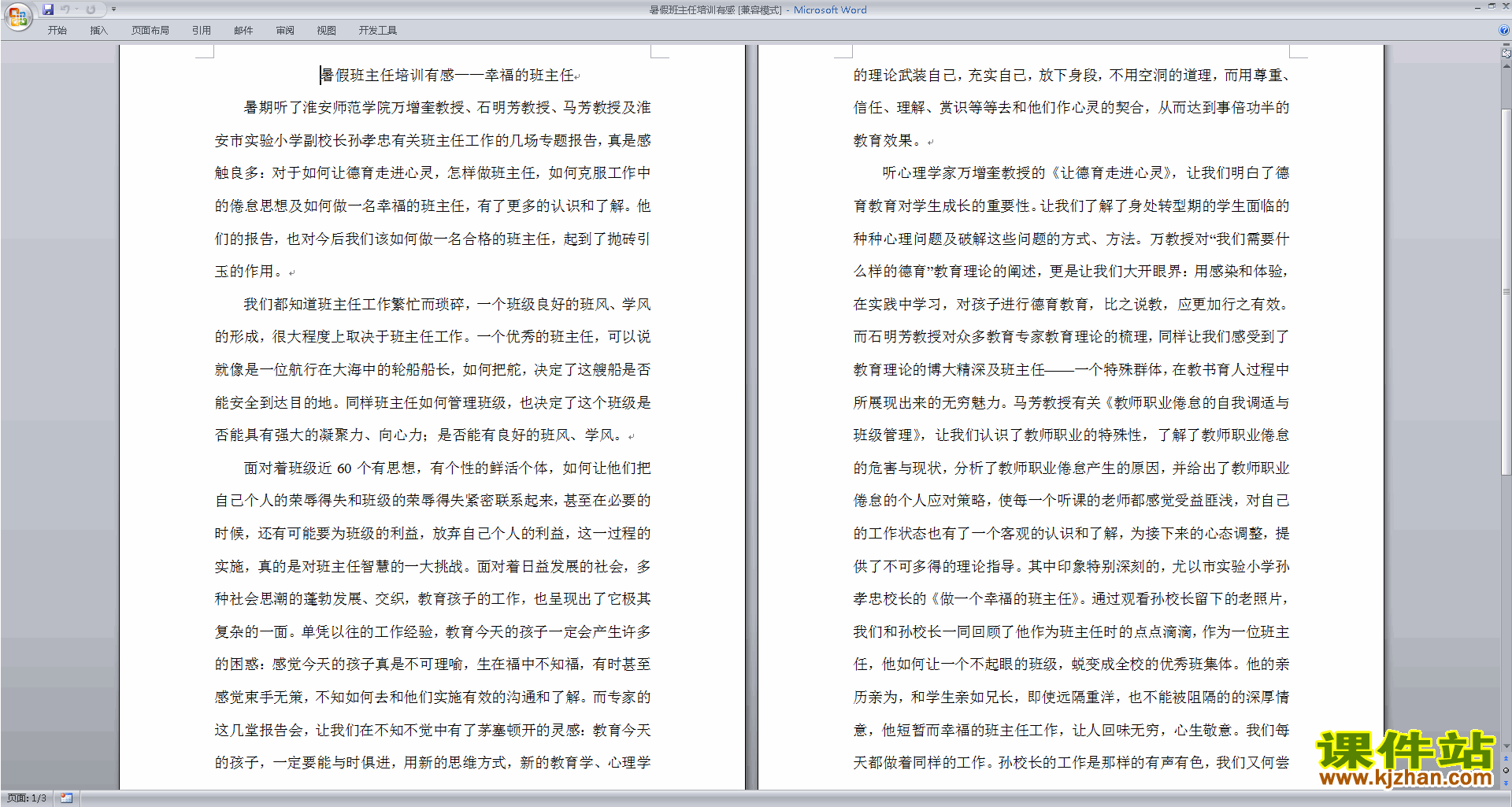This screenshot has width=1512, height=807.
Task: Save the document with the floppy disk icon
Action: (x=48, y=9)
